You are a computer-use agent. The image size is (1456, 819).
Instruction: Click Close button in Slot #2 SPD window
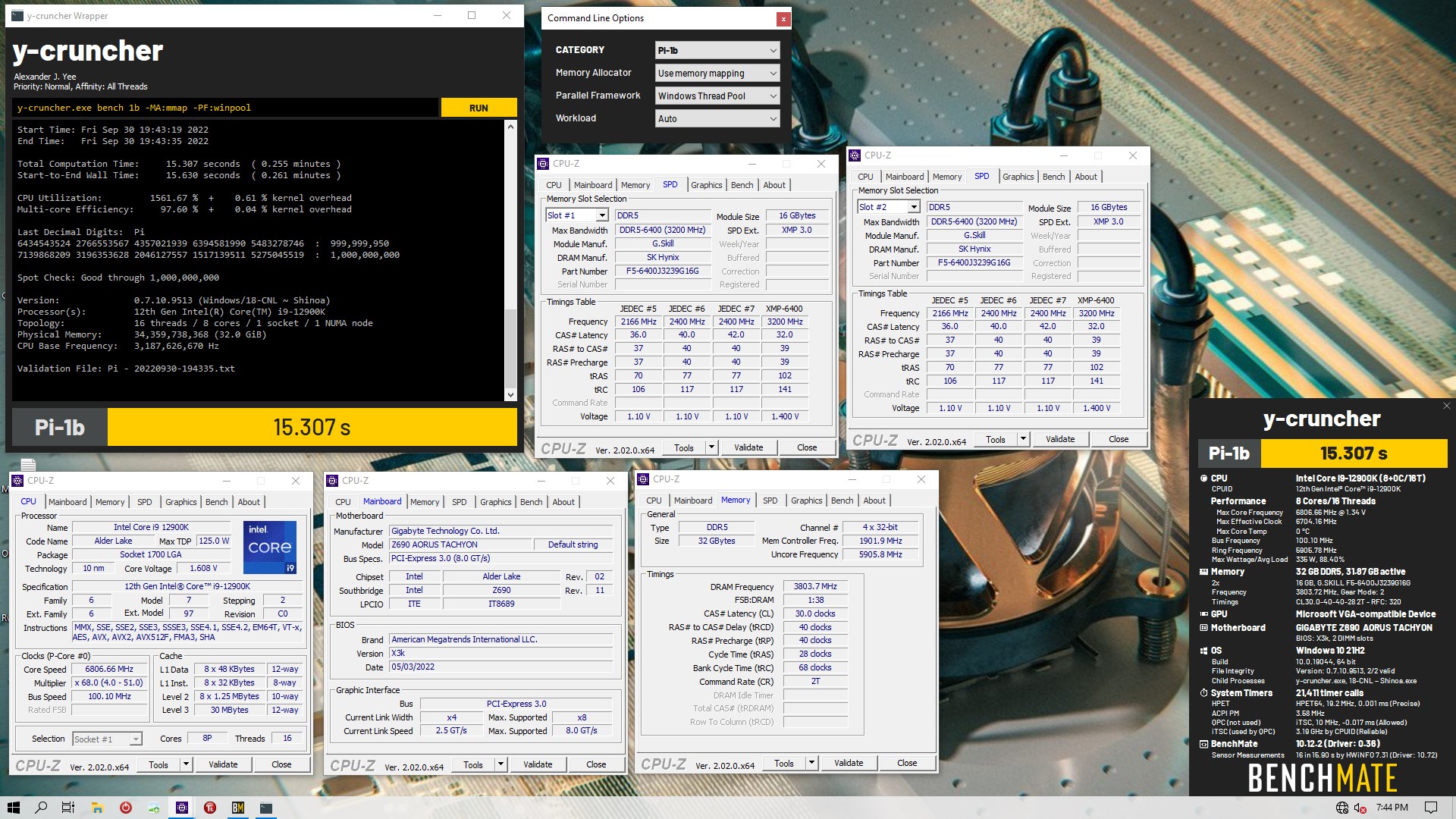tap(1119, 439)
